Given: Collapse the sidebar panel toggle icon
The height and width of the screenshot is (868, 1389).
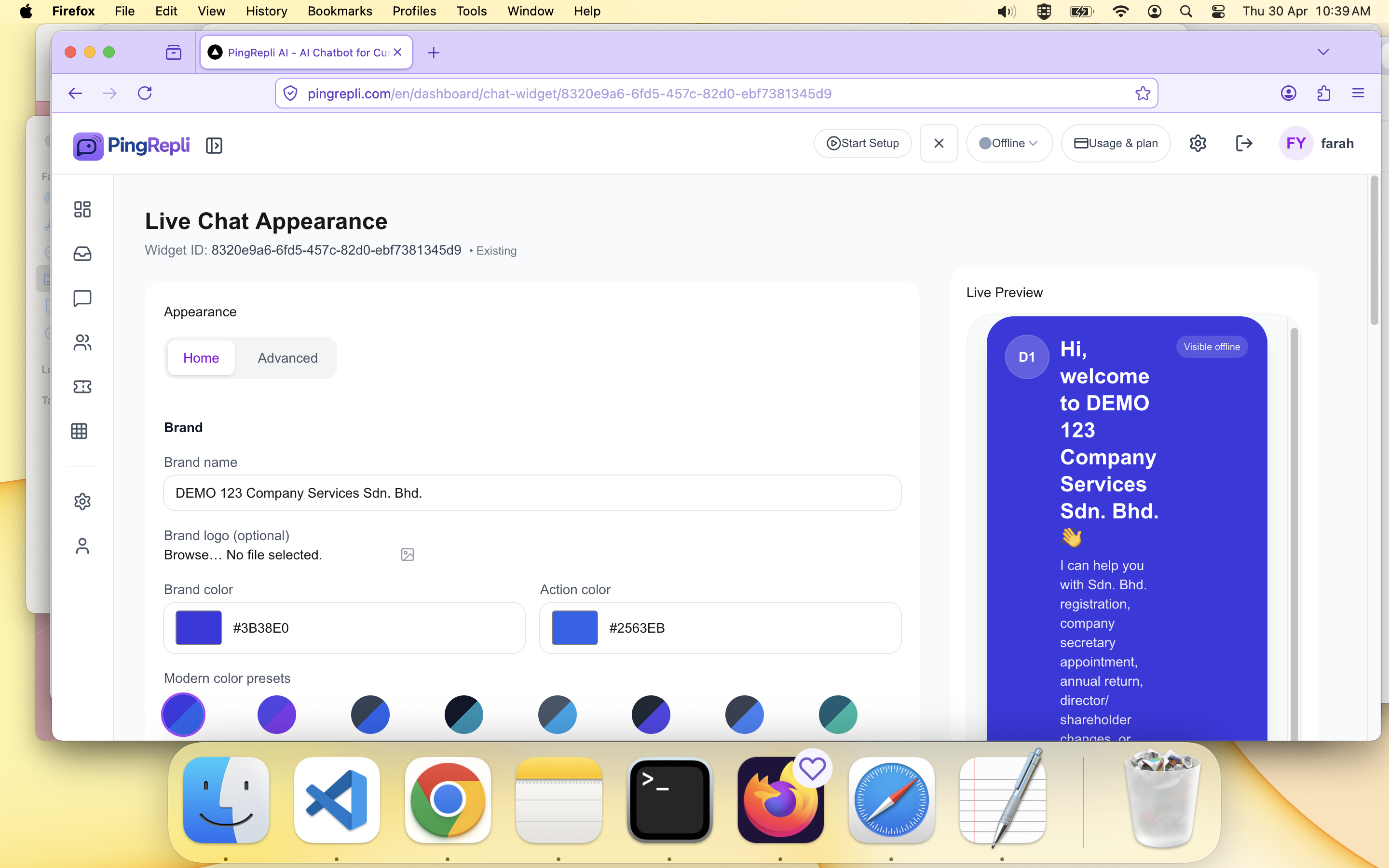Looking at the screenshot, I should 214,145.
